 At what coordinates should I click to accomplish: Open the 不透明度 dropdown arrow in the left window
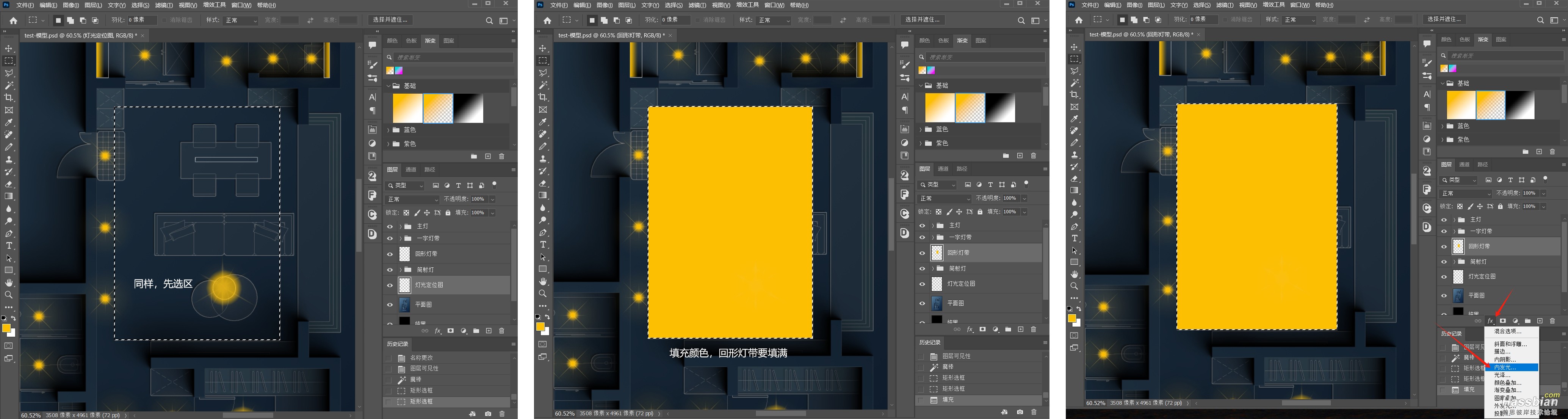pyautogui.click(x=492, y=199)
